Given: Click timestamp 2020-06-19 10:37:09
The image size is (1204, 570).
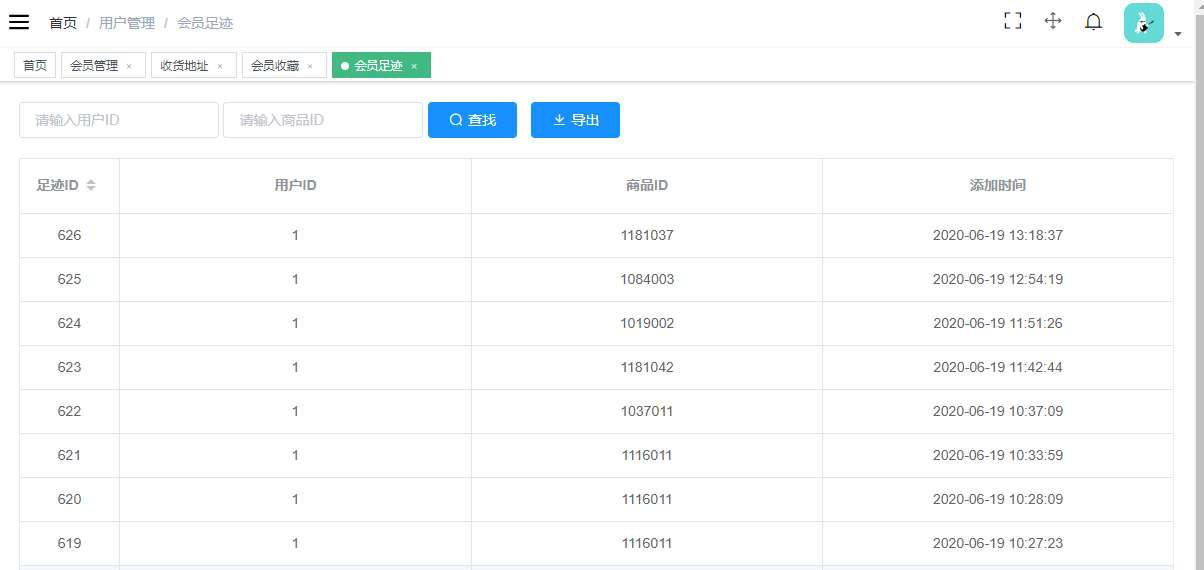Looking at the screenshot, I should [x=998, y=411].
